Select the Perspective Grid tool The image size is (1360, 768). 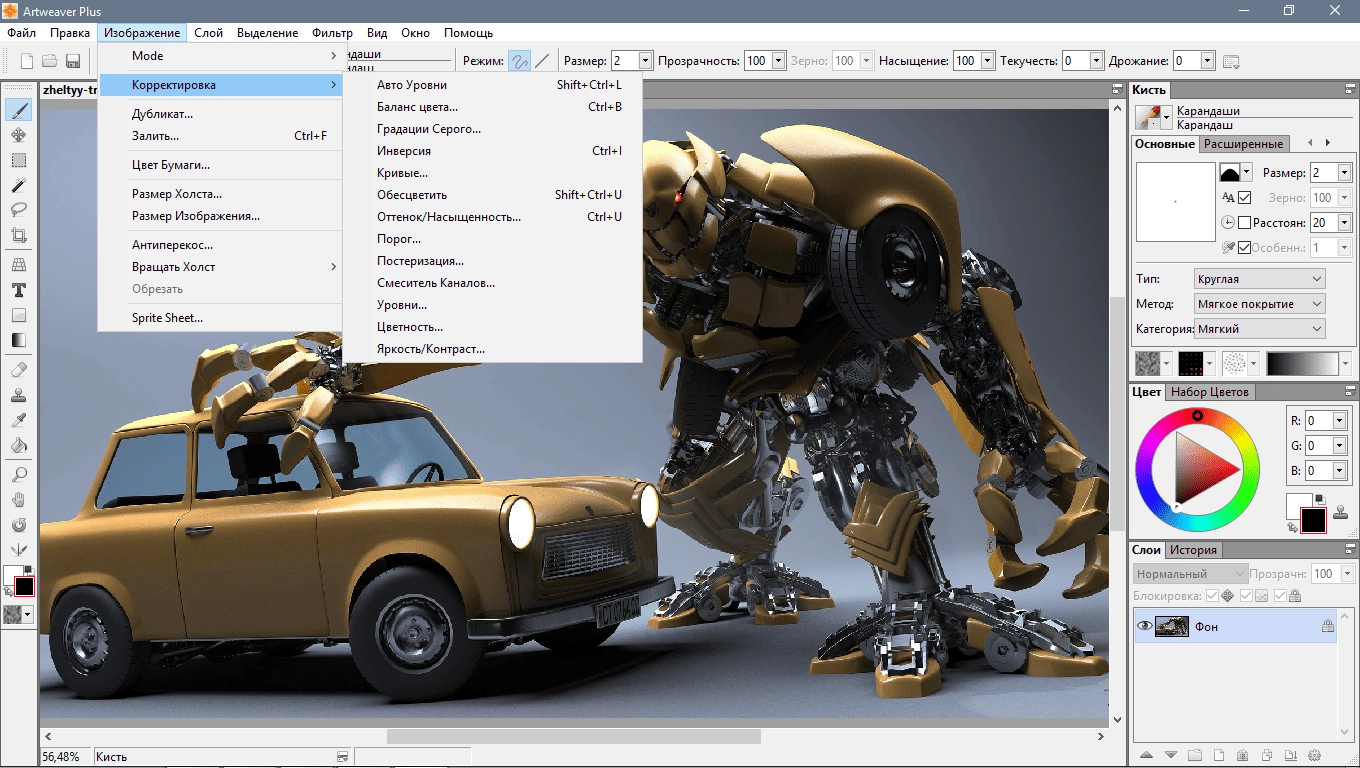pyautogui.click(x=18, y=265)
